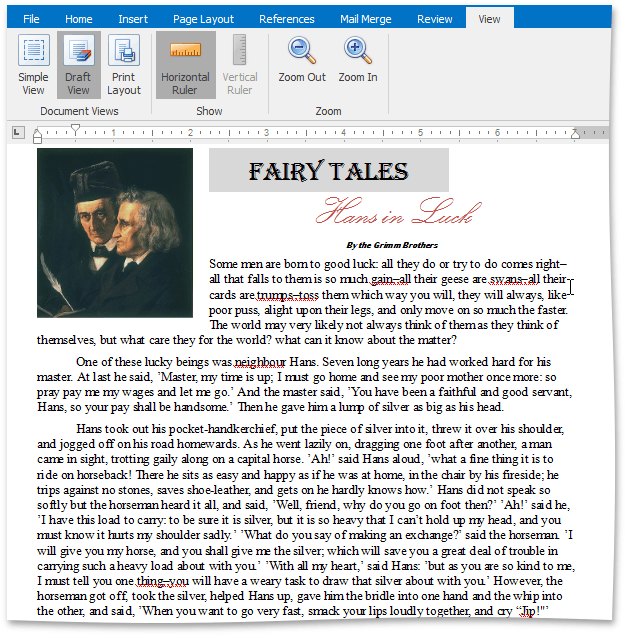This screenshot has height=638, width=629.
Task: Click the Grimm Brothers portrait image
Action: coord(115,233)
